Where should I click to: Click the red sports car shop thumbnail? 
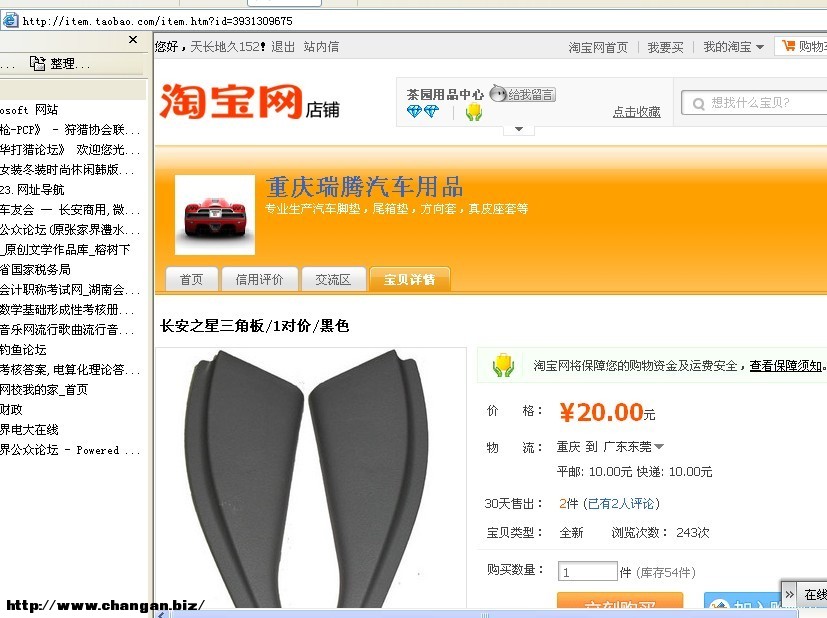tap(215, 215)
